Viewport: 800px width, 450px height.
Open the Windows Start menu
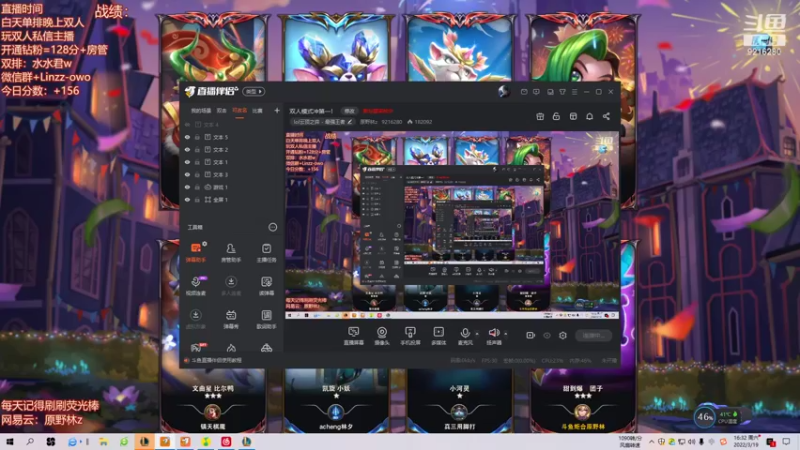click(10, 442)
